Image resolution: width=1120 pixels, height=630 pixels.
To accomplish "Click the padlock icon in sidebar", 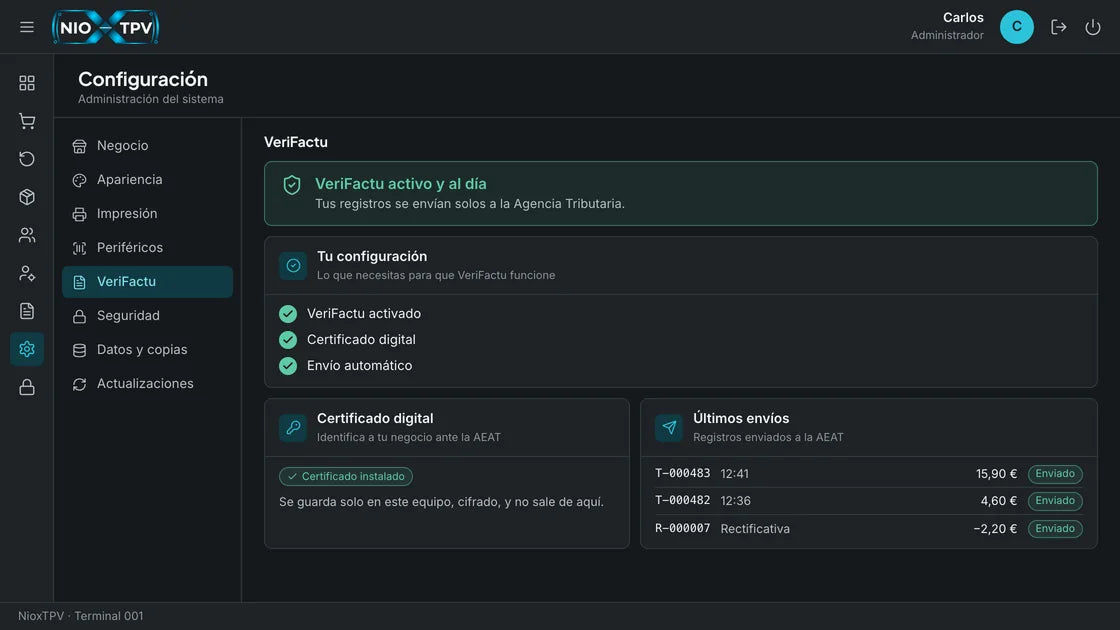I will [x=27, y=387].
